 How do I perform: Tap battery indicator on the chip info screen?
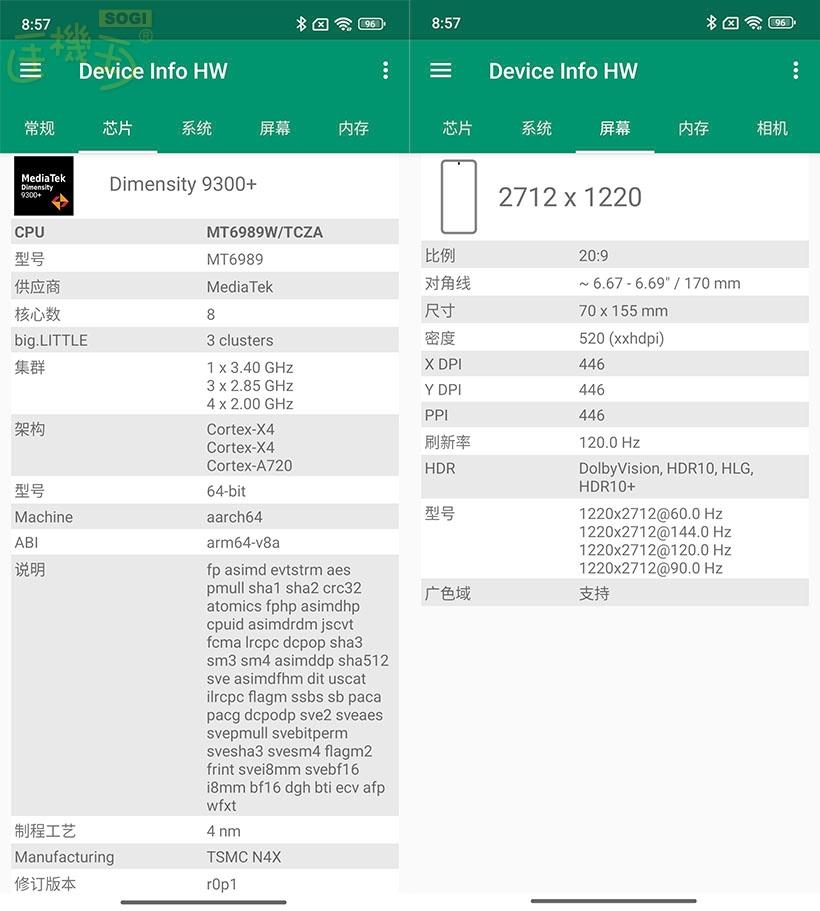[x=372, y=23]
